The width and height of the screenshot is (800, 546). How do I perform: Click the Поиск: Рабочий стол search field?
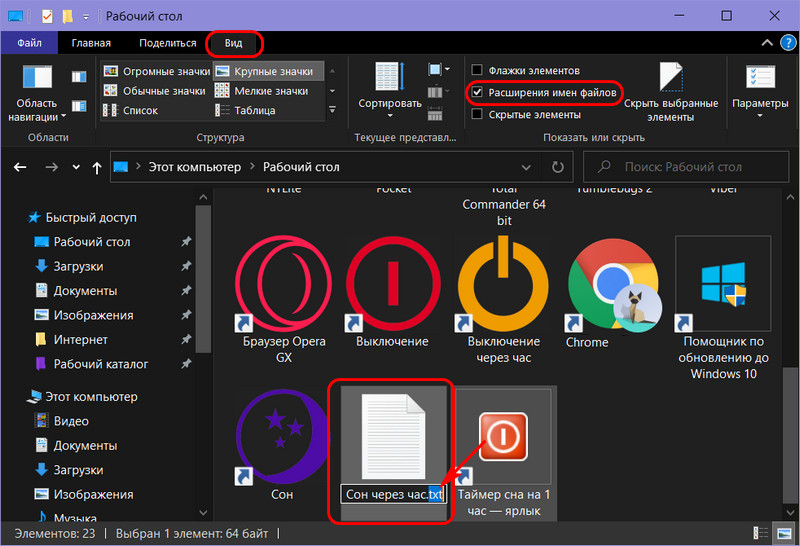686,167
